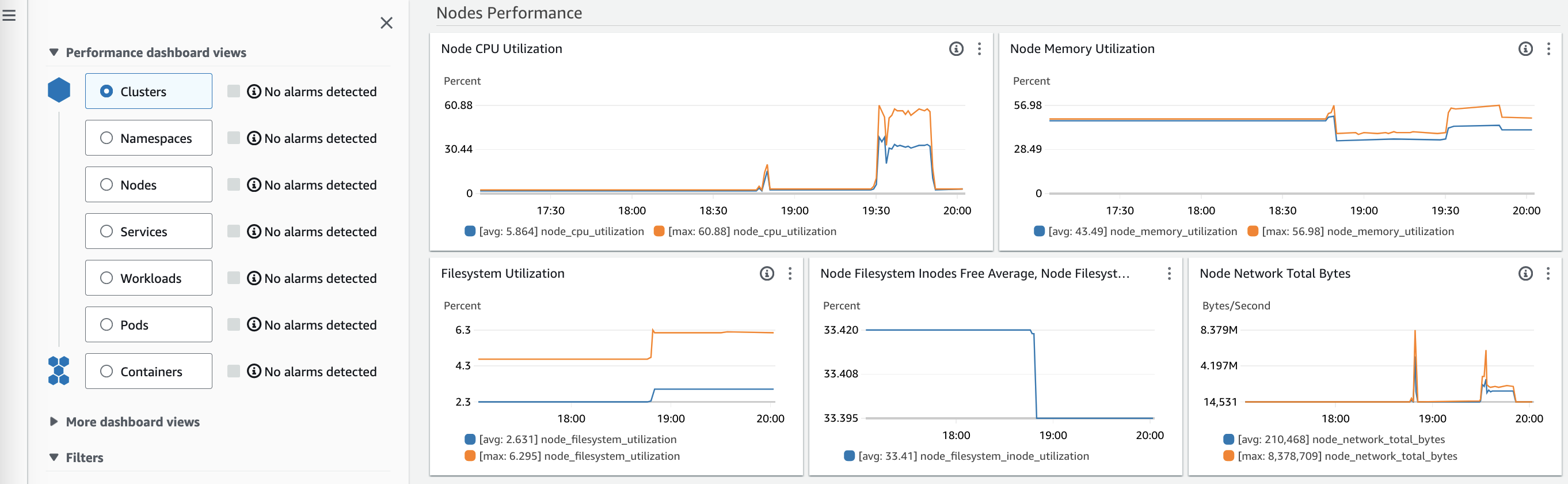
Task: Expand More dashboard views section
Action: [54, 422]
